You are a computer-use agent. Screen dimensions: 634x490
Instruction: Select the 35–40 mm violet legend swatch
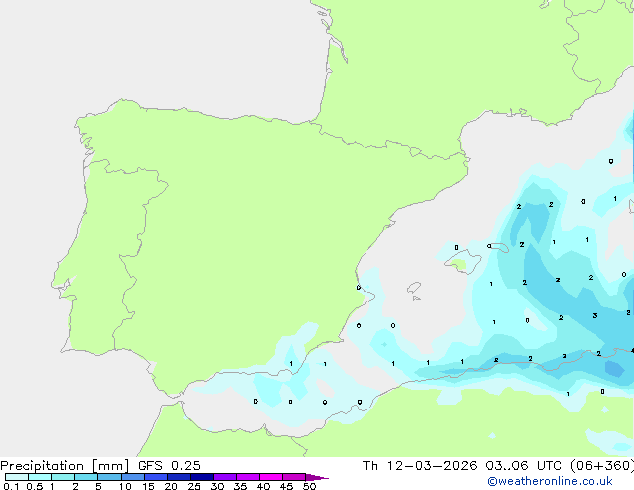(248, 477)
